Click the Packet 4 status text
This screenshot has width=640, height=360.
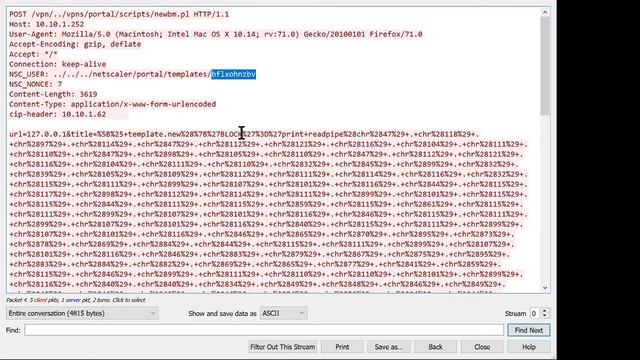76,300
